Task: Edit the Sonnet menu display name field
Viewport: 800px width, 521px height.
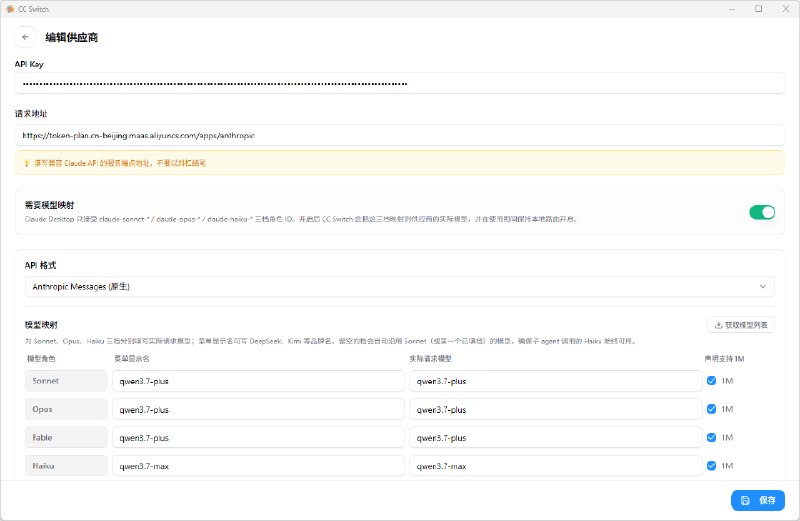Action: (x=258, y=381)
